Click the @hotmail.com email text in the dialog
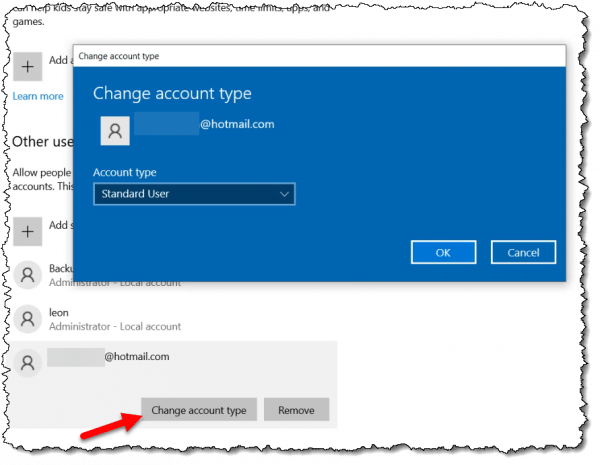600x465 pixels. click(237, 124)
